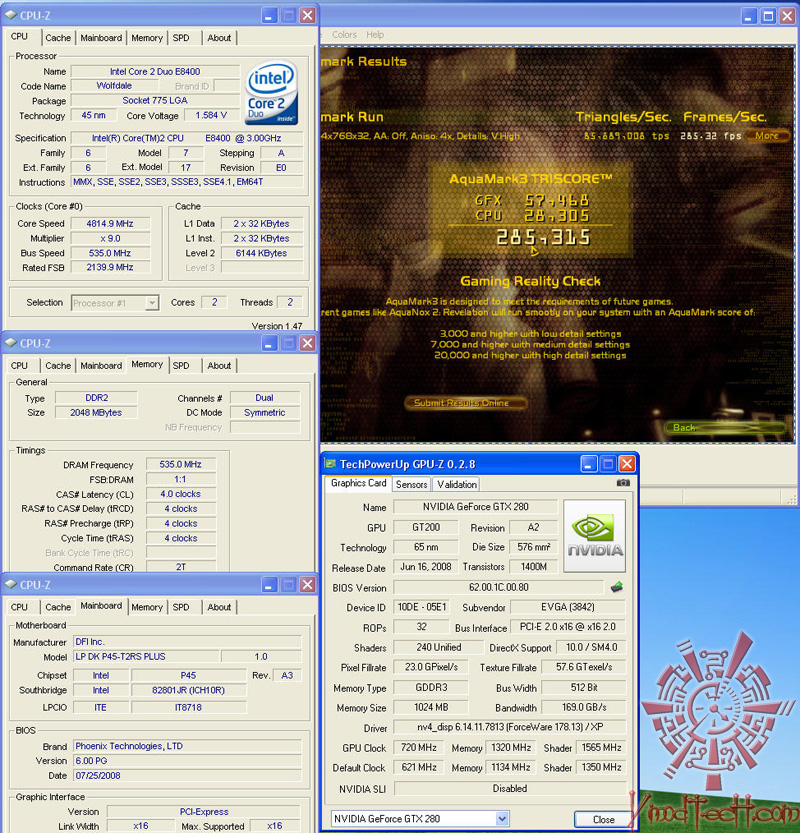
Task: Click the GPU Clock 720 MHz field
Action: point(419,747)
